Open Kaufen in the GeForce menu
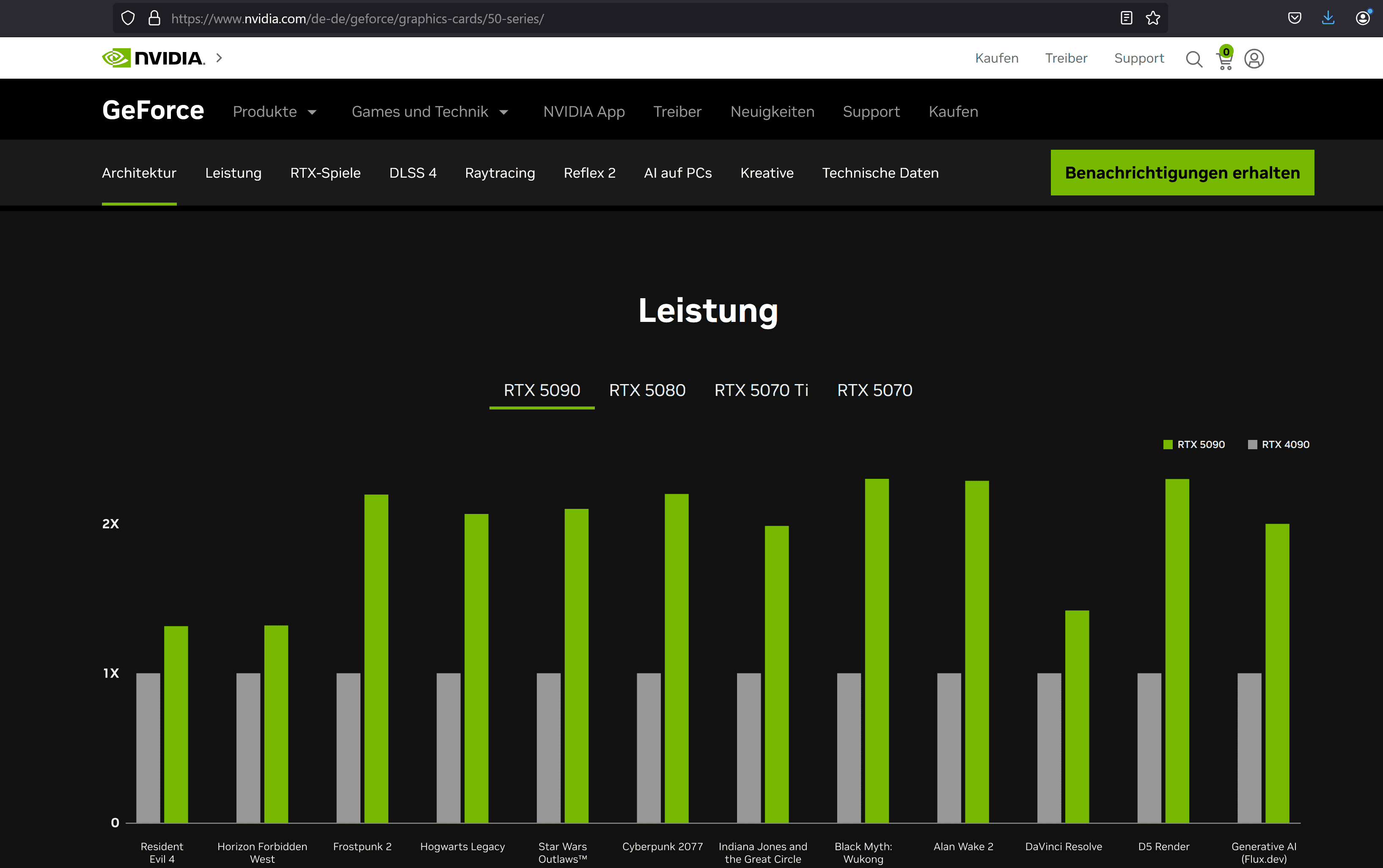Viewport: 1383px width, 868px height. [x=953, y=111]
